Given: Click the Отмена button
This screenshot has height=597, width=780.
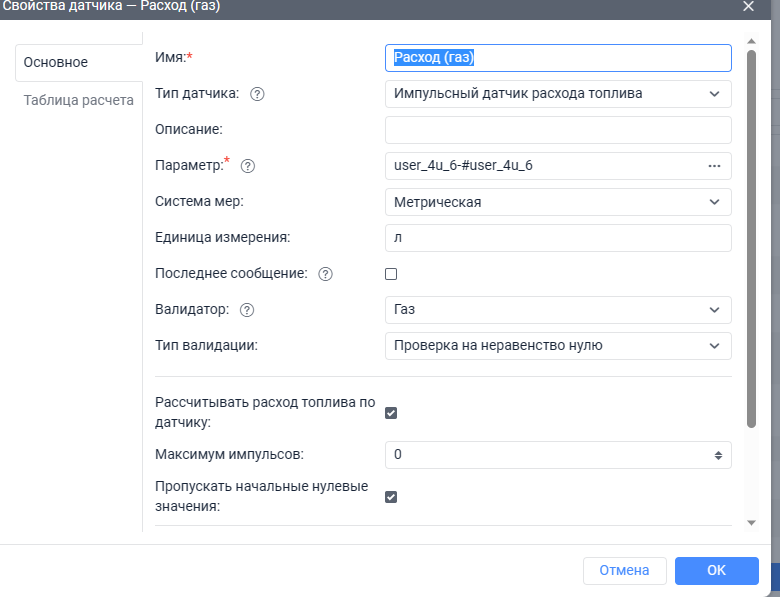Looking at the screenshot, I should point(624,571).
